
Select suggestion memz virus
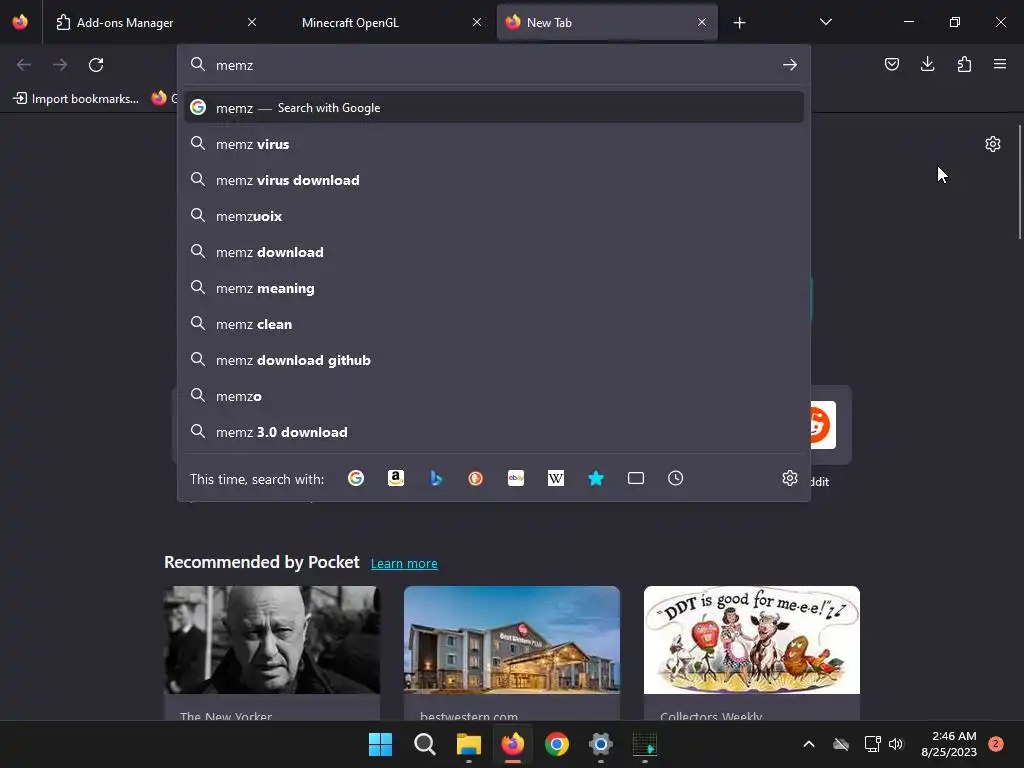[x=494, y=144]
